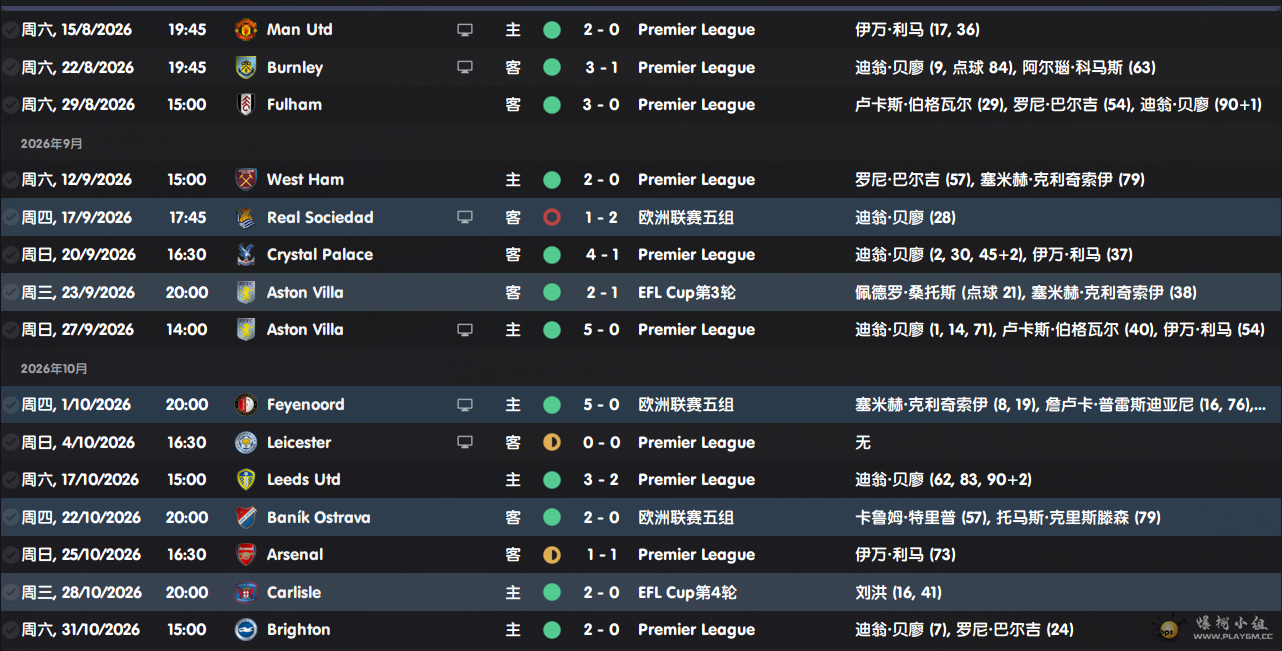Click the green win indicator for Carlisle
The width and height of the screenshot is (1282, 651).
(x=552, y=592)
